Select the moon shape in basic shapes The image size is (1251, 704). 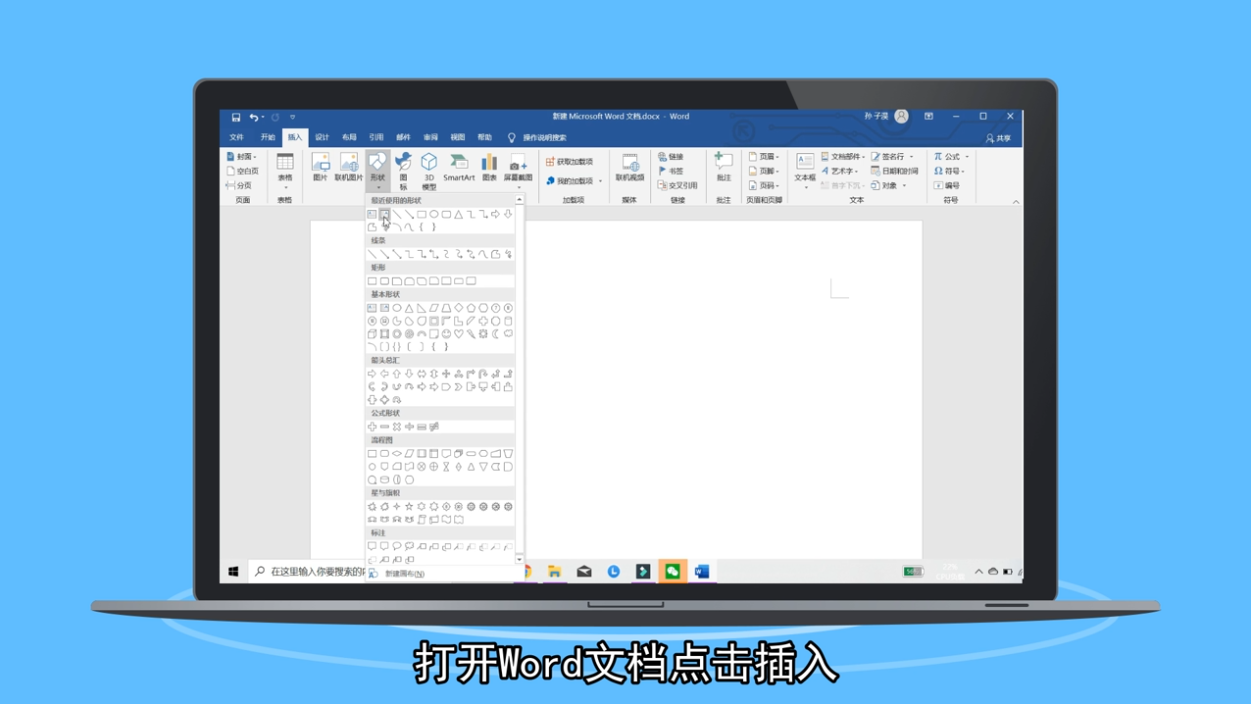coord(495,333)
